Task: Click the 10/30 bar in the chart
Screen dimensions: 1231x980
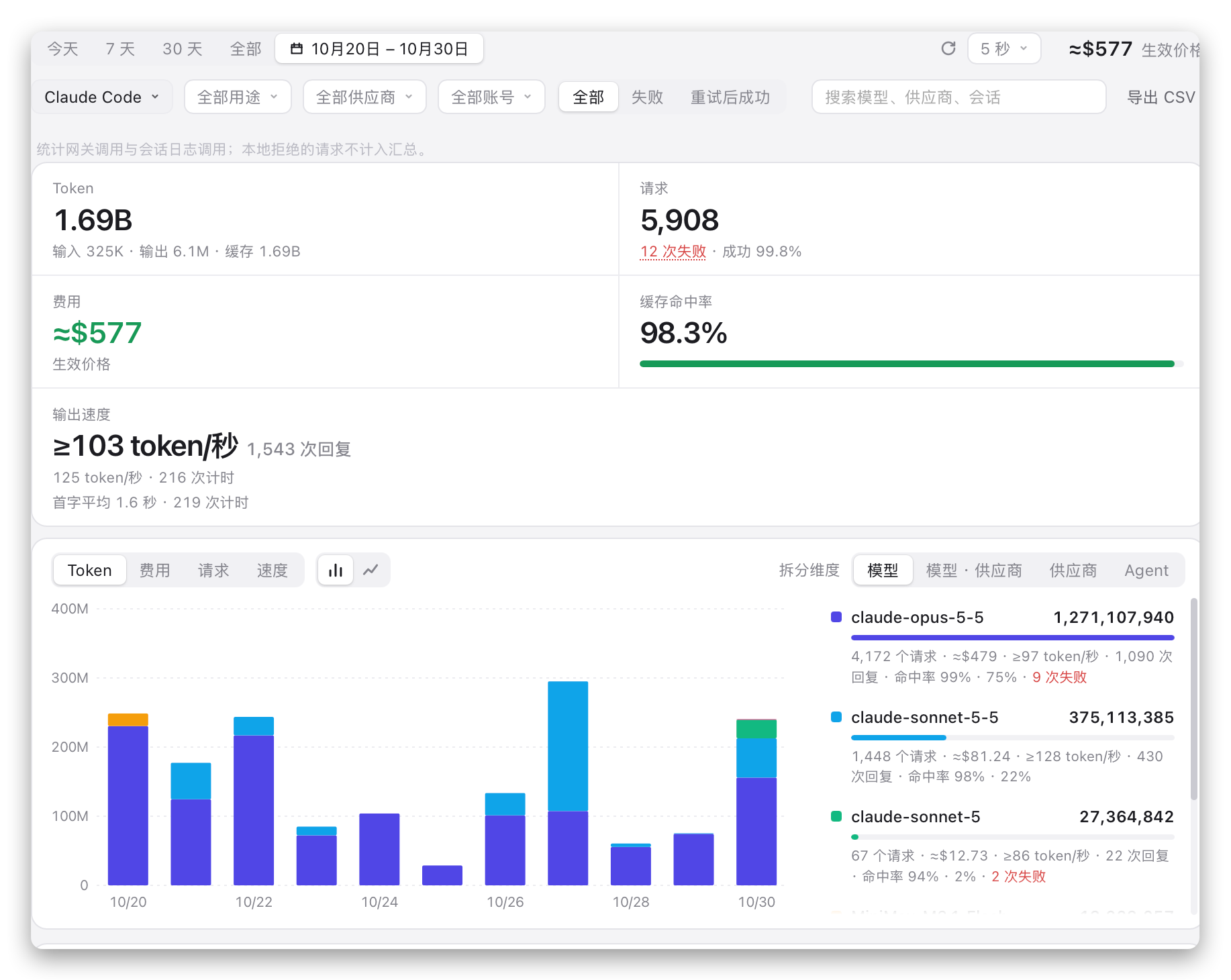Action: [756, 801]
